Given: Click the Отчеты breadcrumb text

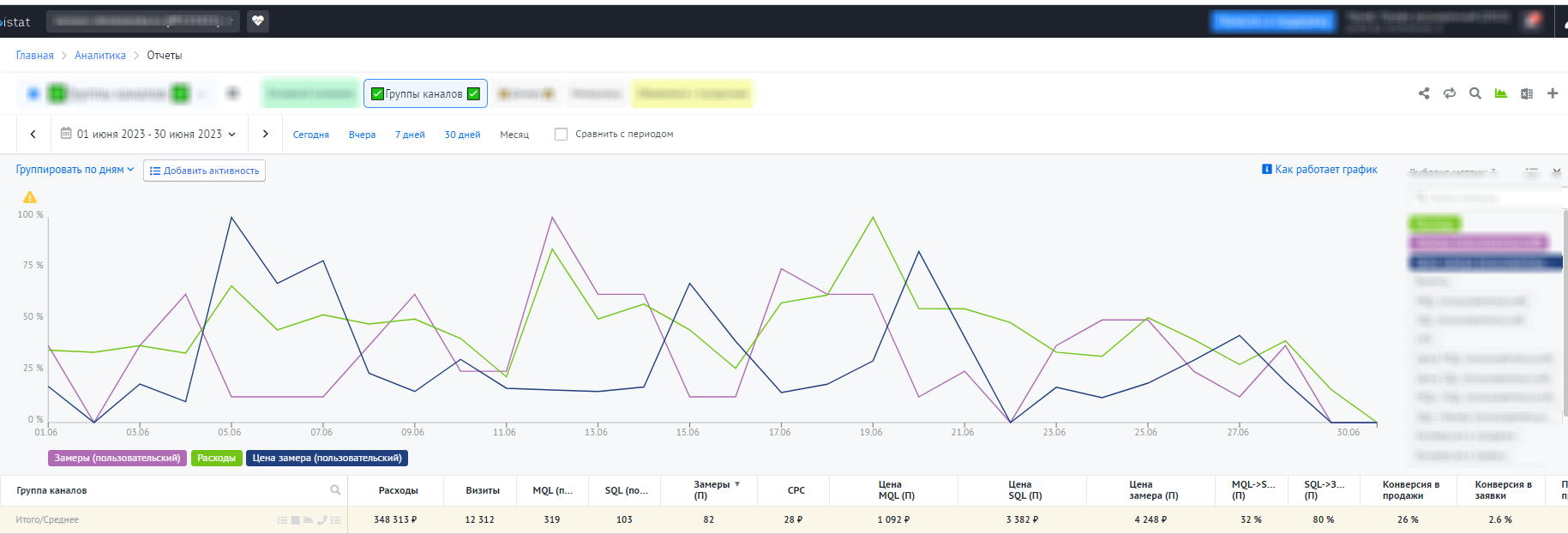Looking at the screenshot, I should point(165,56).
